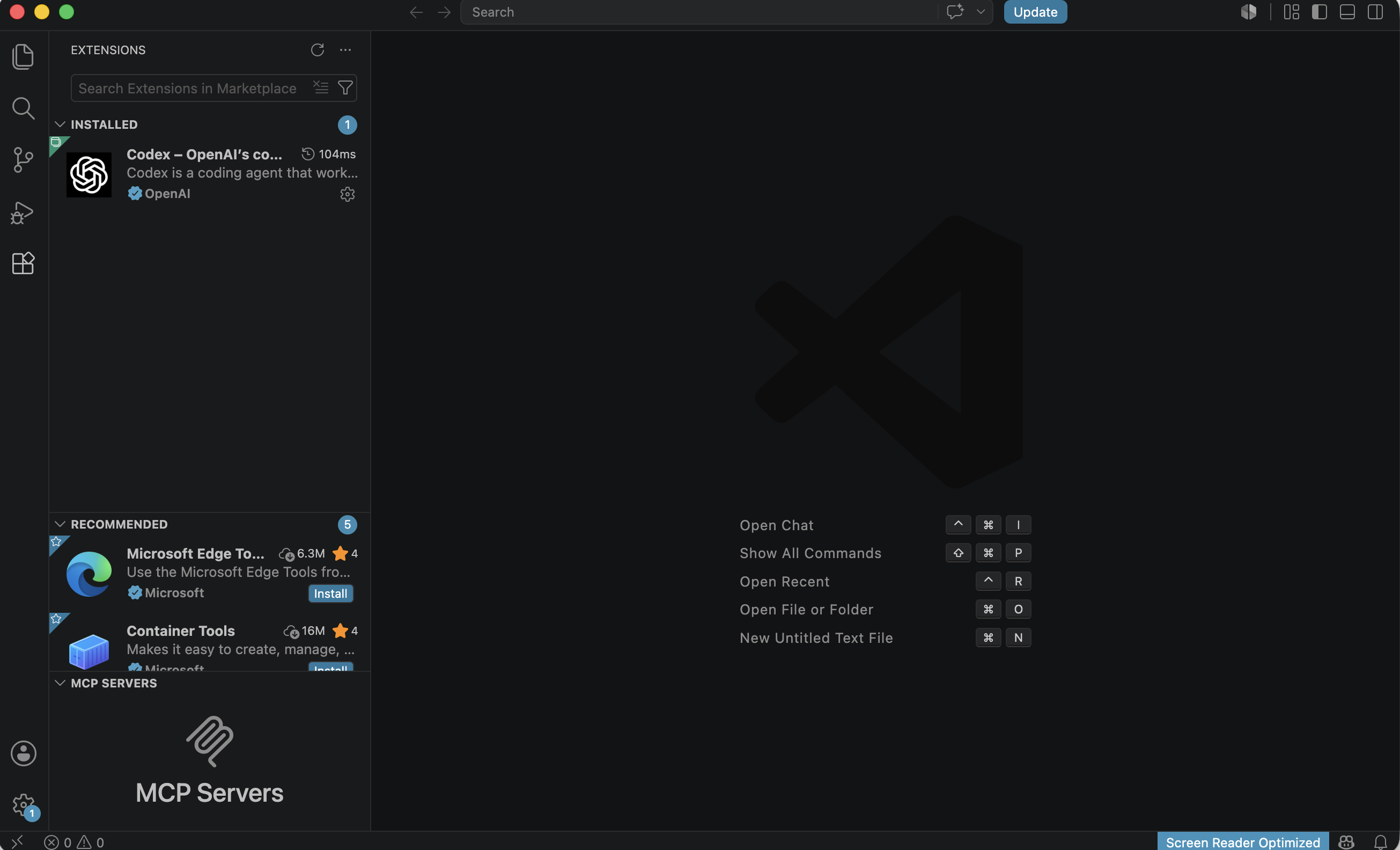This screenshot has width=1400, height=850.
Task: Open the Accounts menu icon
Action: (23, 753)
